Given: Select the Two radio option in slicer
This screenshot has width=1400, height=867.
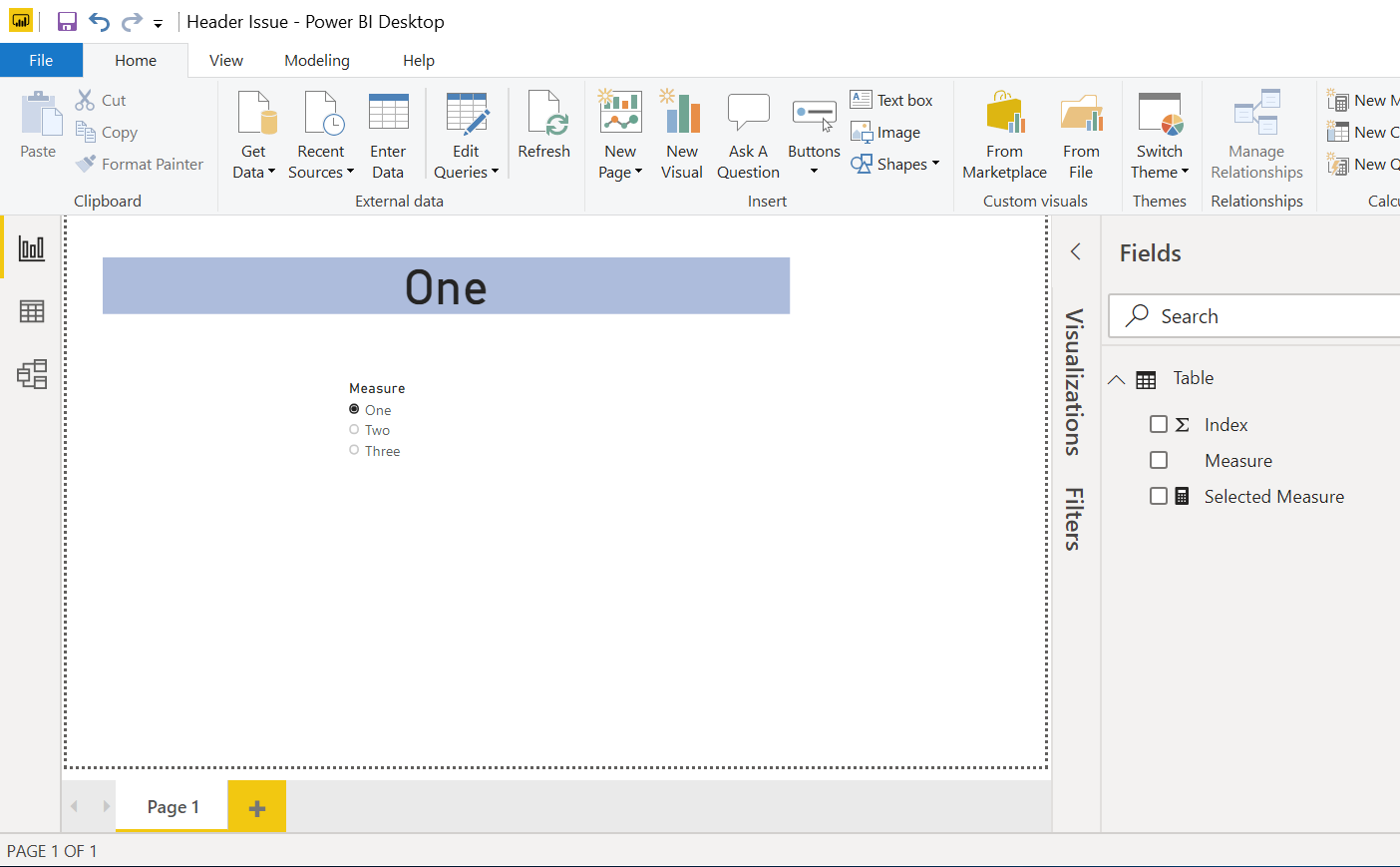Looking at the screenshot, I should tap(354, 429).
